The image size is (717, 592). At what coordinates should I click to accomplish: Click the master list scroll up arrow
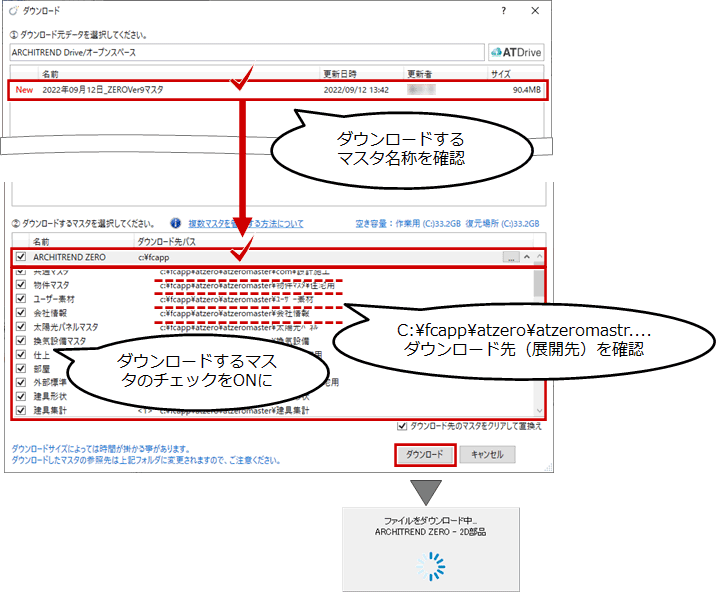(540, 257)
